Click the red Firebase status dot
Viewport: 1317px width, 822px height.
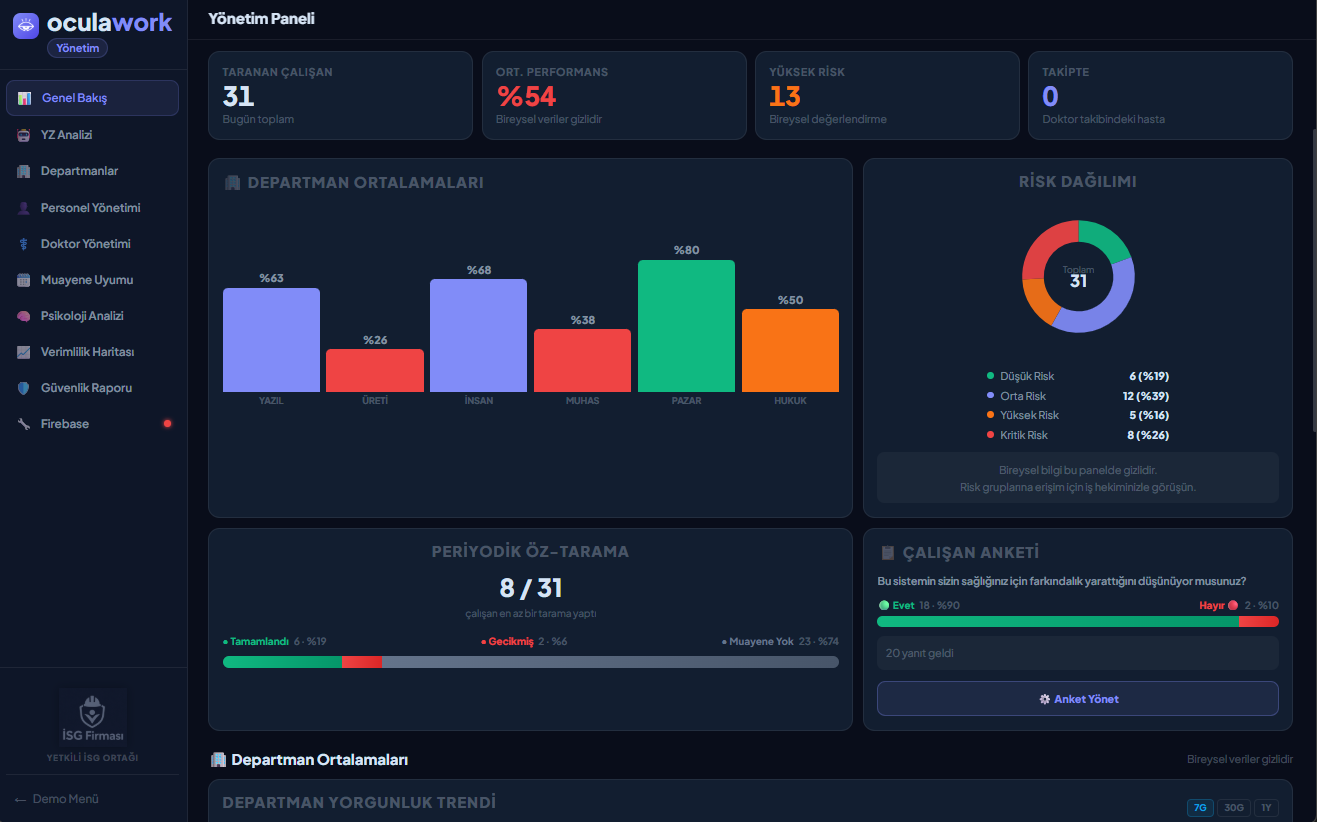click(x=167, y=424)
